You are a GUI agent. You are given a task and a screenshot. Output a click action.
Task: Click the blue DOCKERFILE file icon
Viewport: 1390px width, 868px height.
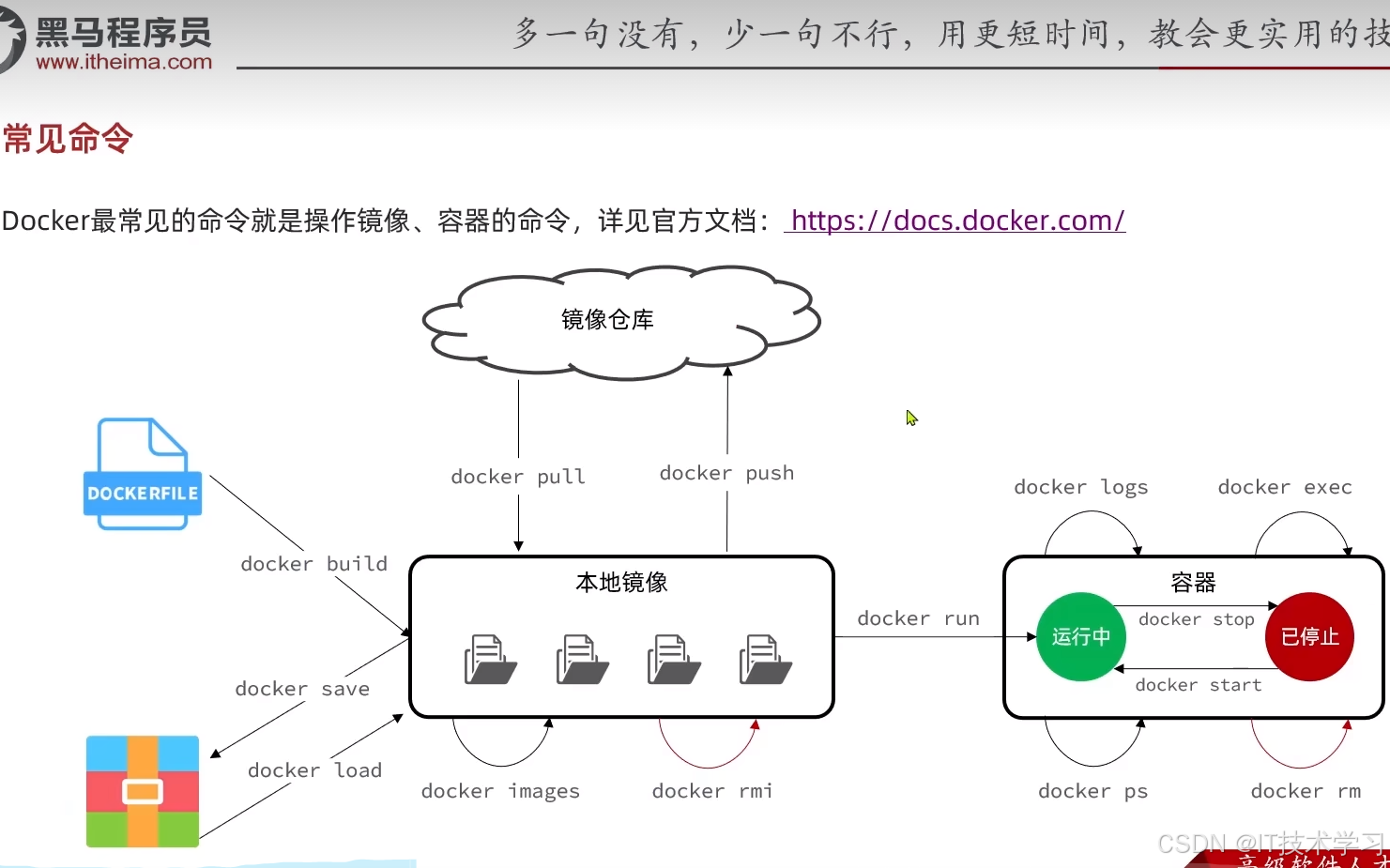[x=143, y=474]
